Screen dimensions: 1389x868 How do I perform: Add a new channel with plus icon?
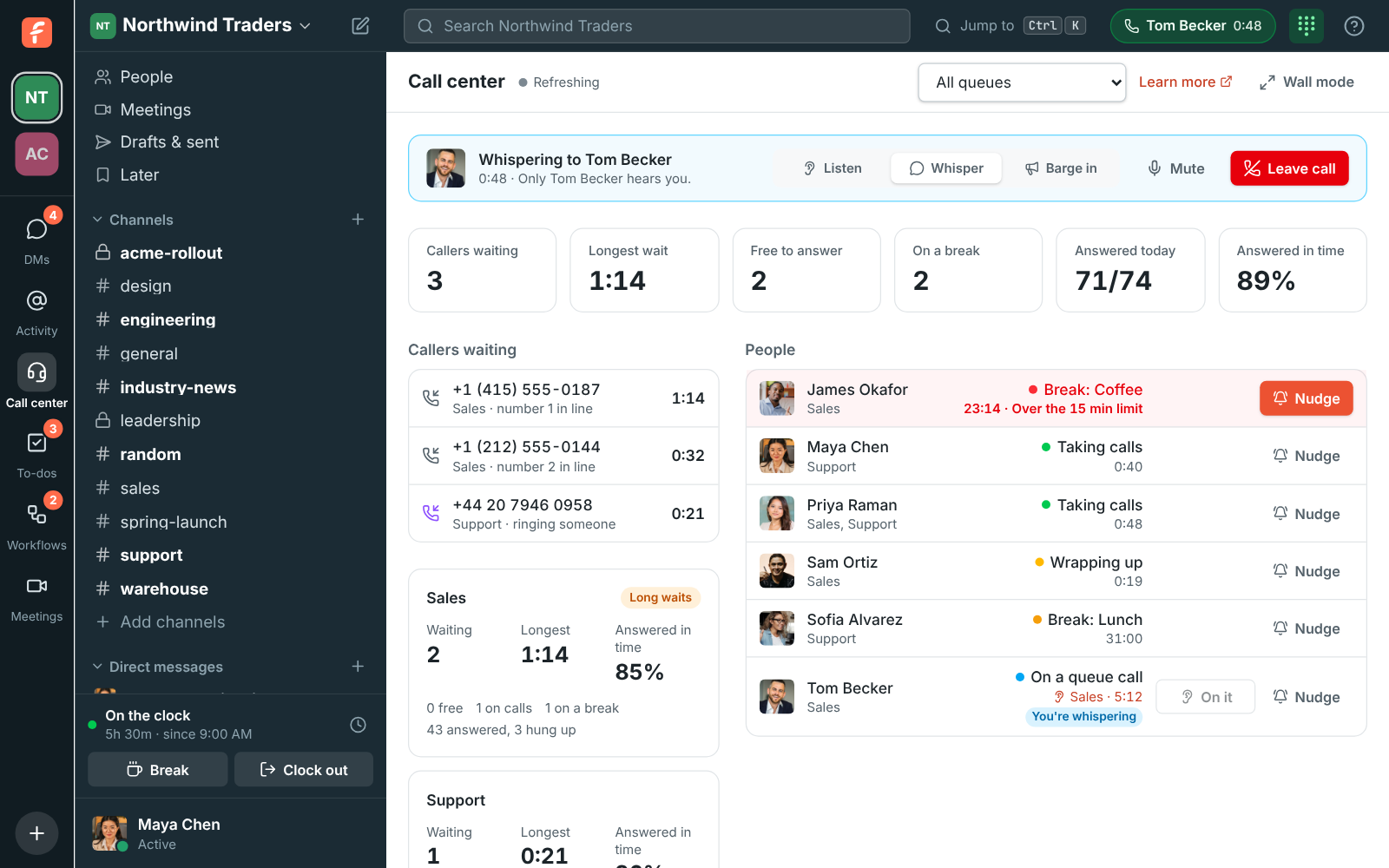[x=358, y=220]
